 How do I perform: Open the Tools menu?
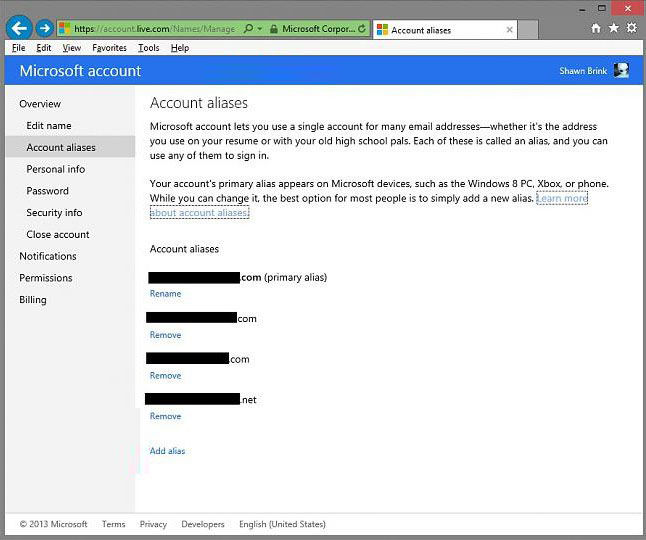coord(149,48)
